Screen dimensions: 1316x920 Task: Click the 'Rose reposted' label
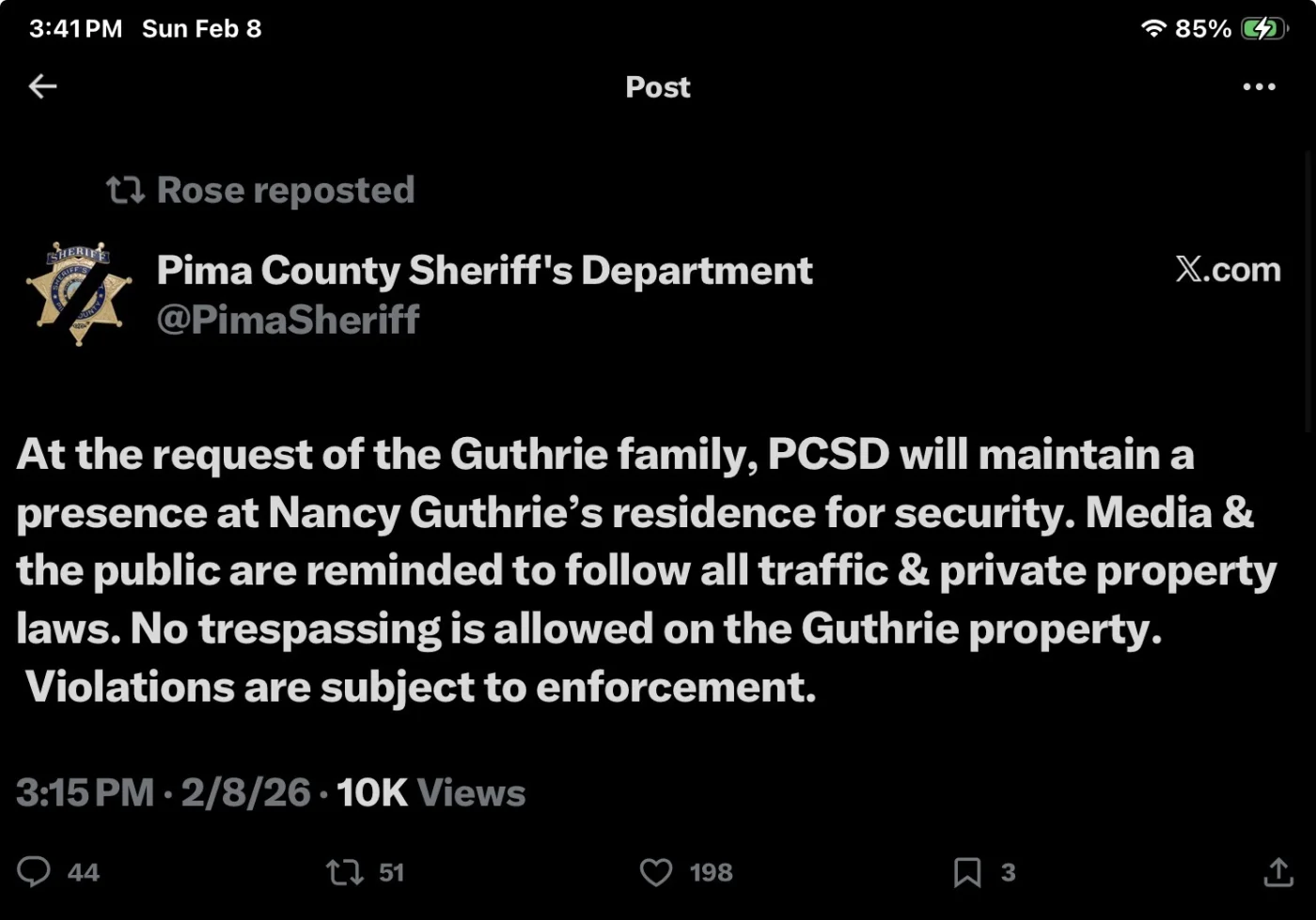pos(285,190)
